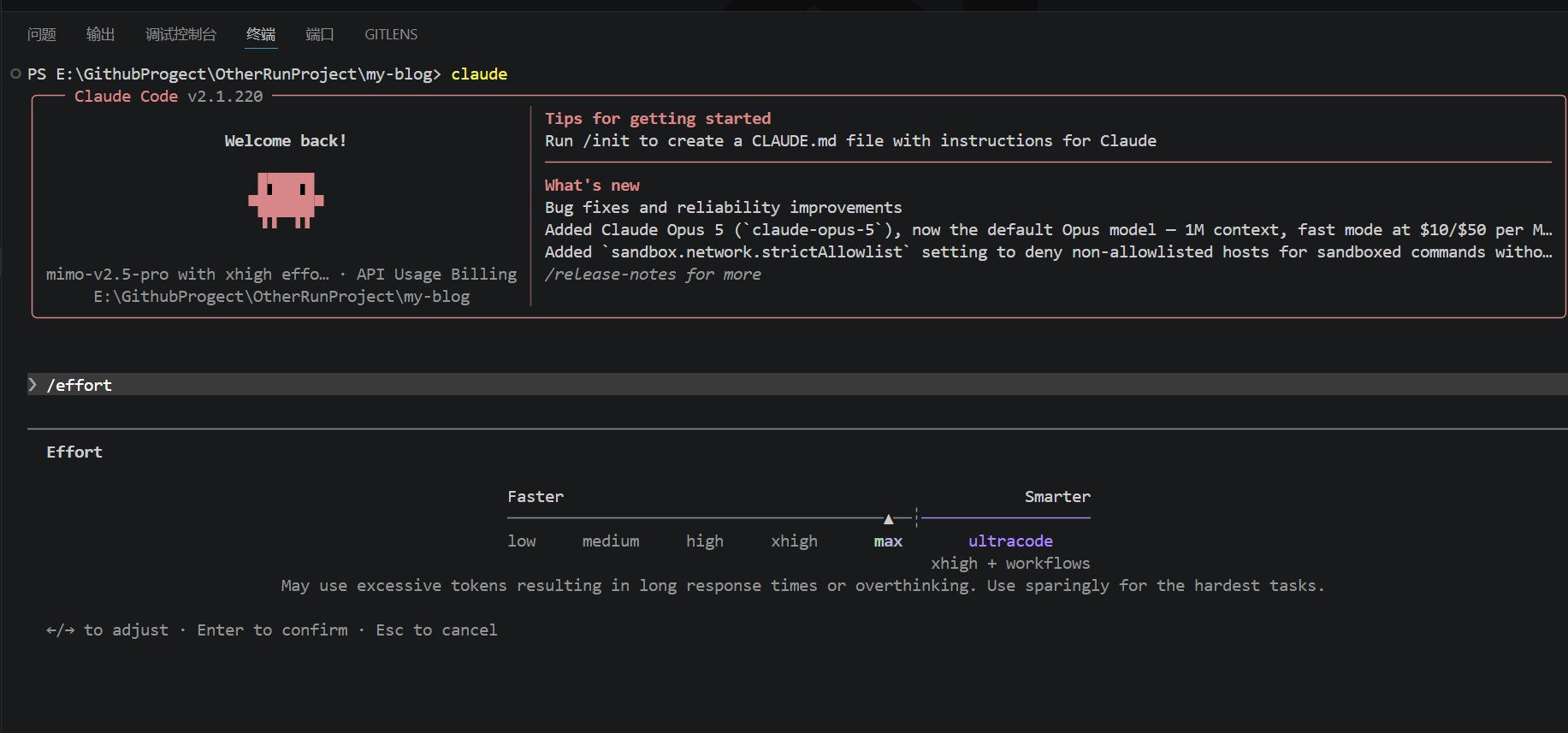Click the /effort command input line

coord(797,385)
